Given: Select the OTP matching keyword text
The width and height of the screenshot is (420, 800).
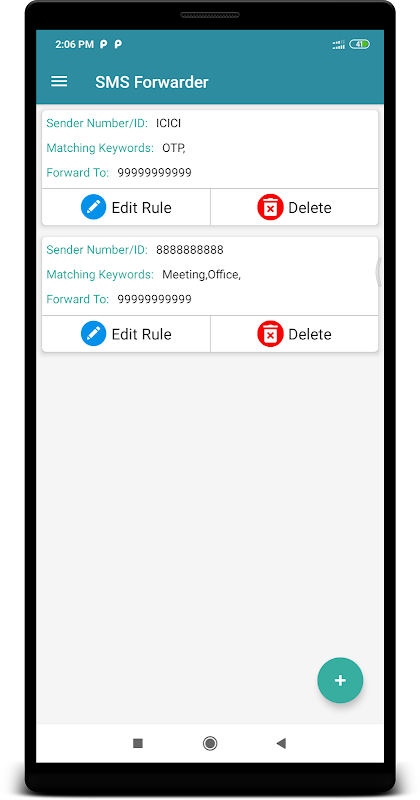Looking at the screenshot, I should pos(174,148).
